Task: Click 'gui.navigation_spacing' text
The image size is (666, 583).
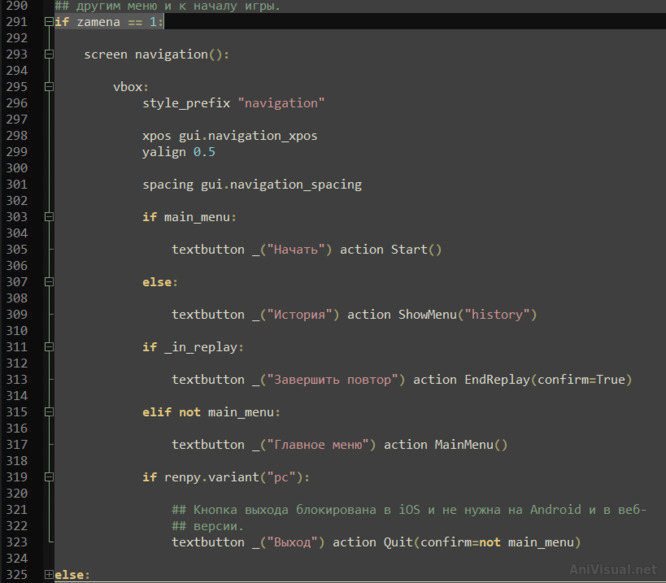Action: coord(281,185)
